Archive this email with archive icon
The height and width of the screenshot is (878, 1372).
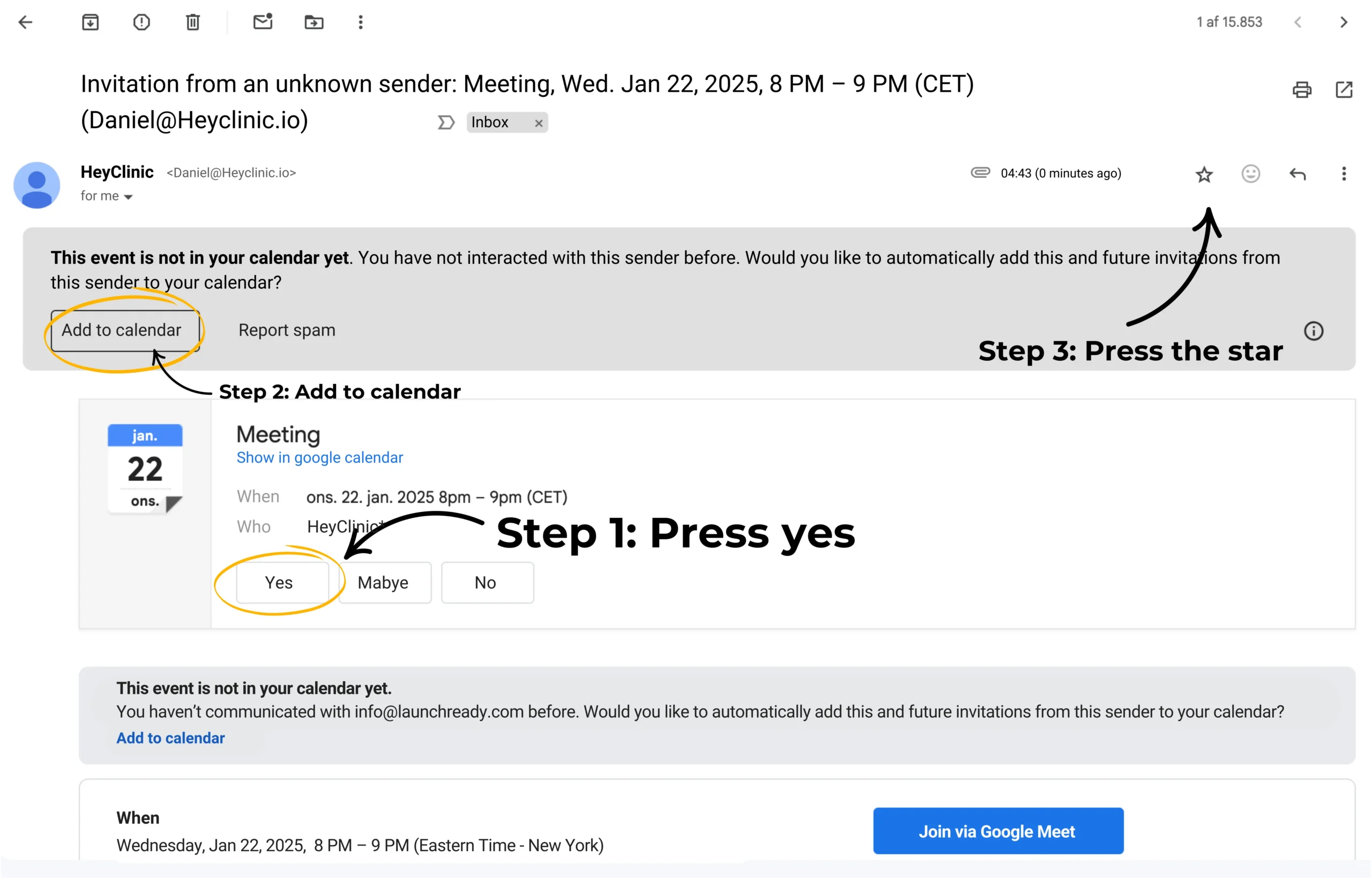90,22
